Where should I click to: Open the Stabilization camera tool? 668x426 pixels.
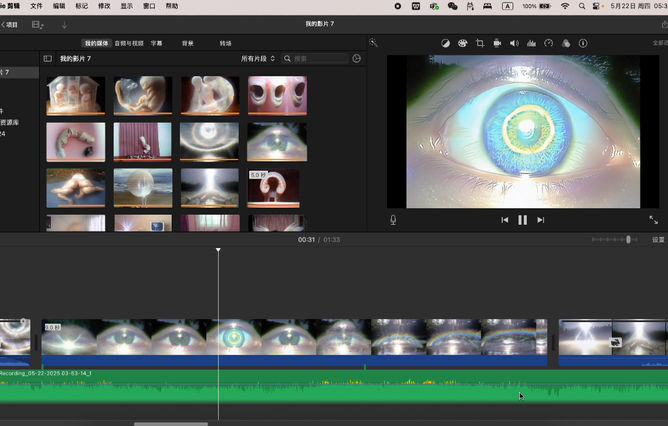click(497, 43)
